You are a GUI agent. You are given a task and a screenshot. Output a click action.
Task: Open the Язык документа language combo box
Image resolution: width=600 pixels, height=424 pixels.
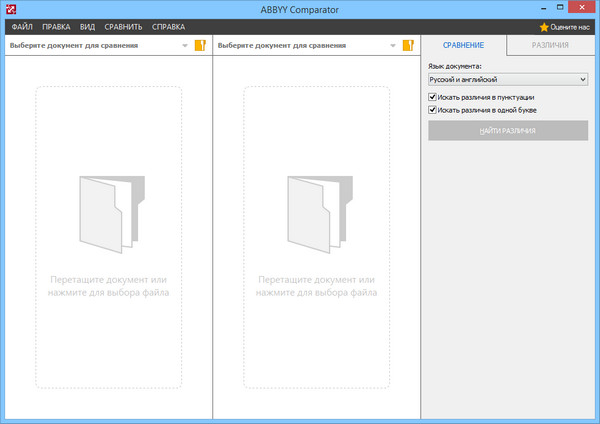507,79
